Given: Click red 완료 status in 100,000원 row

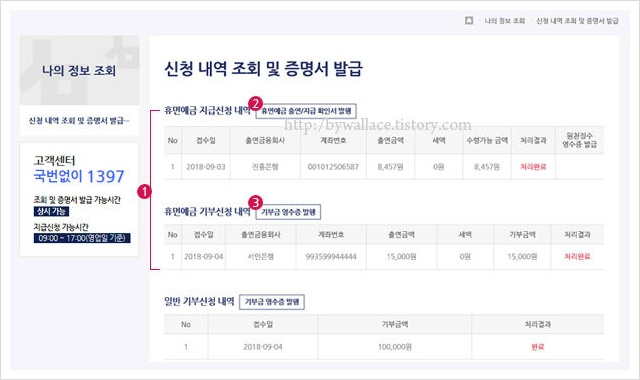Looking at the screenshot, I should click(x=538, y=347).
